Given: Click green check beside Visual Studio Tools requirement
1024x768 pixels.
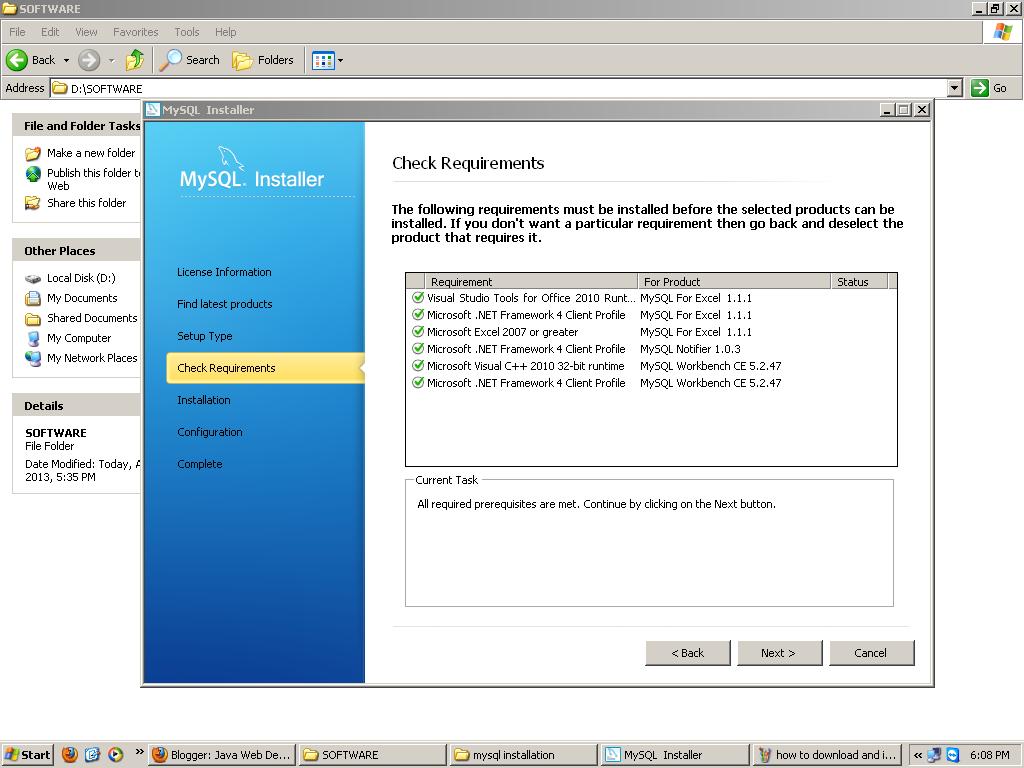Looking at the screenshot, I should (x=418, y=297).
